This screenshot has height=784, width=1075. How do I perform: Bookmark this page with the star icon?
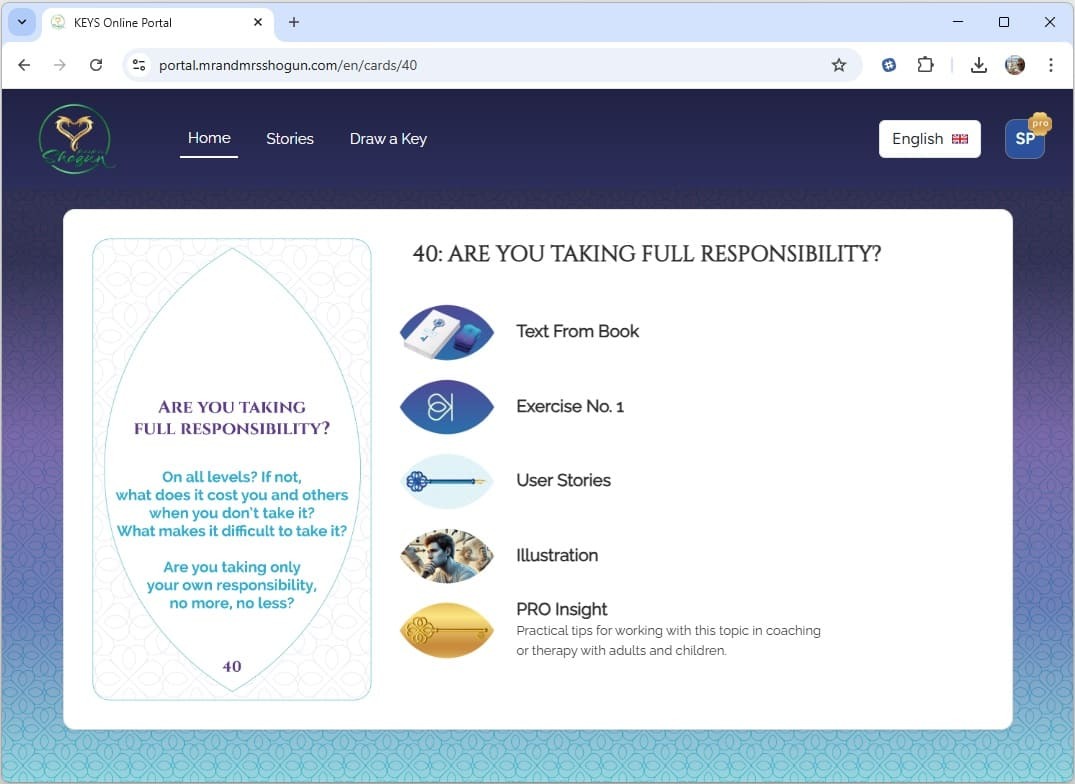pos(838,65)
